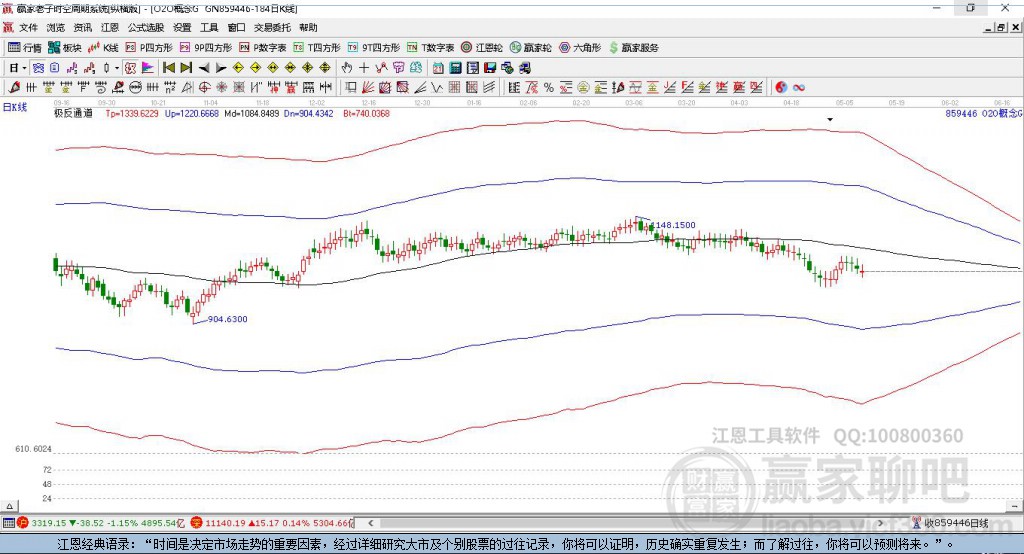This screenshot has width=1024, height=554.
Task: Click the blue infinity loop icon
Action: pos(798,88)
